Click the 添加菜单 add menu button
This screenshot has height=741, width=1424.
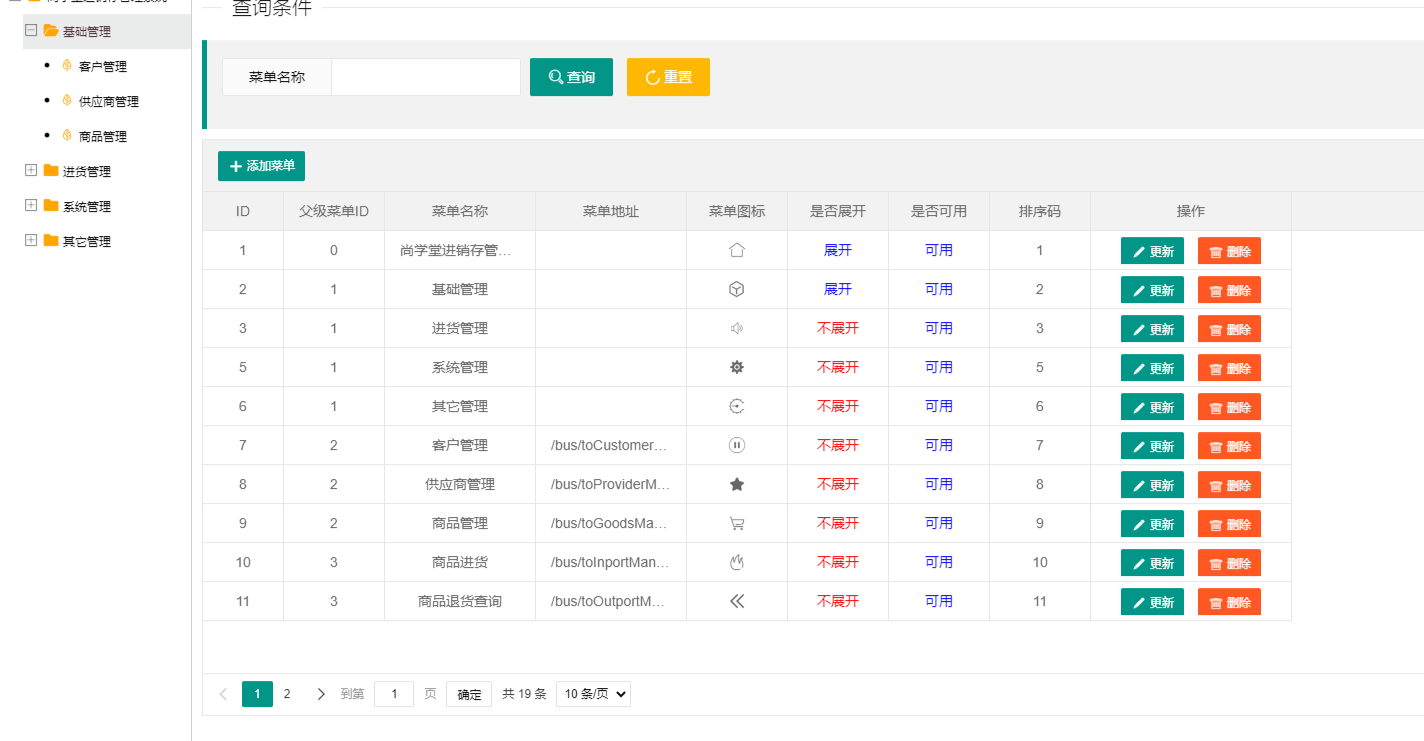pyautogui.click(x=261, y=166)
